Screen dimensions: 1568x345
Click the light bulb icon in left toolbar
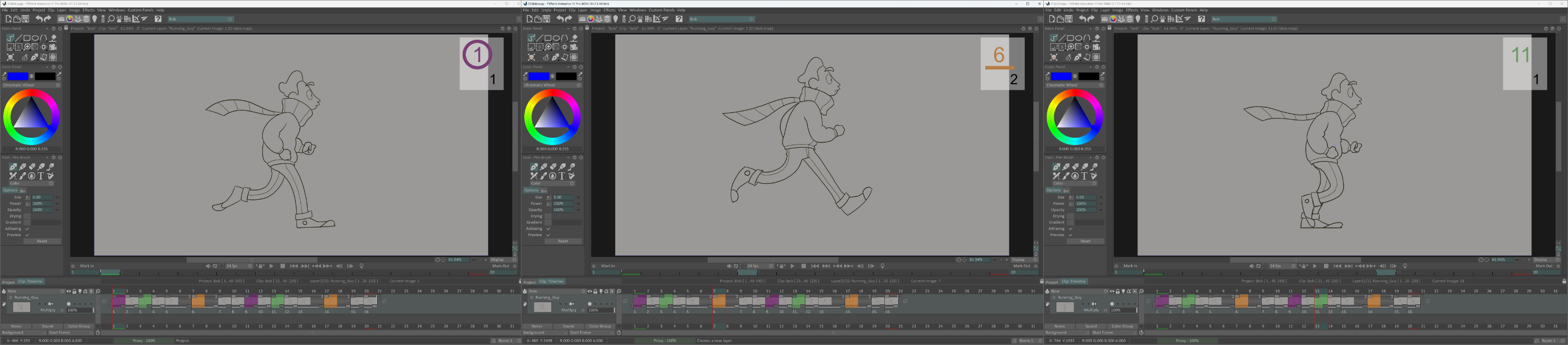coord(95,19)
